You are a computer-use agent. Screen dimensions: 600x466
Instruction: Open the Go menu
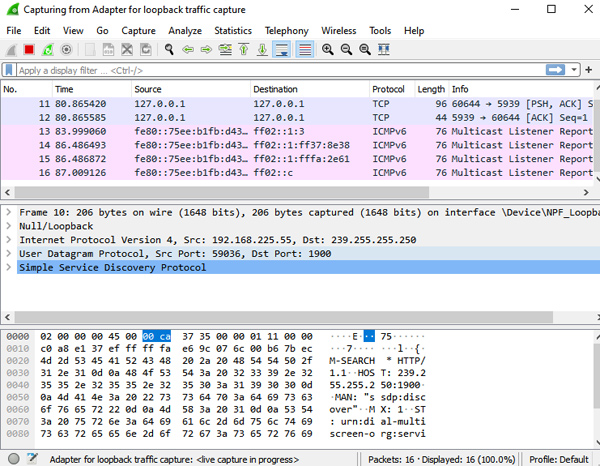tap(102, 31)
